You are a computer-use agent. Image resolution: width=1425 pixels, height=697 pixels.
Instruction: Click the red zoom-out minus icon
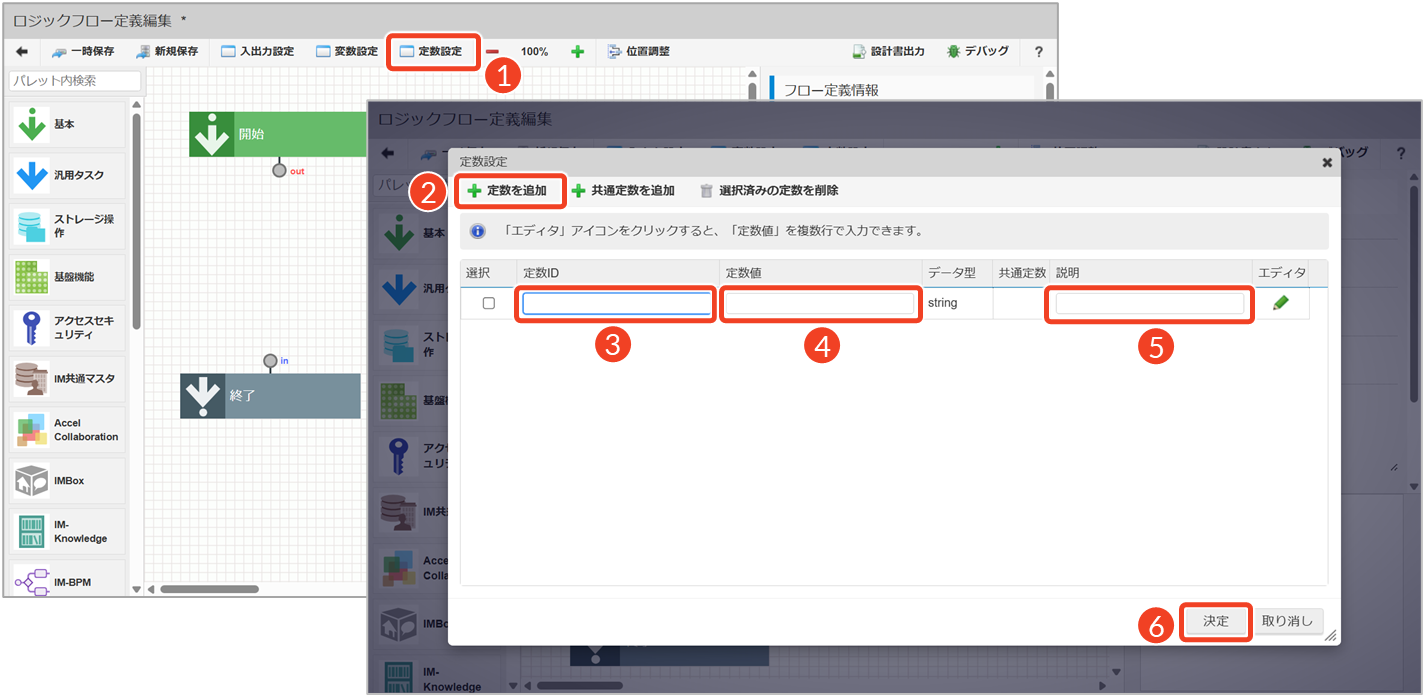493,51
